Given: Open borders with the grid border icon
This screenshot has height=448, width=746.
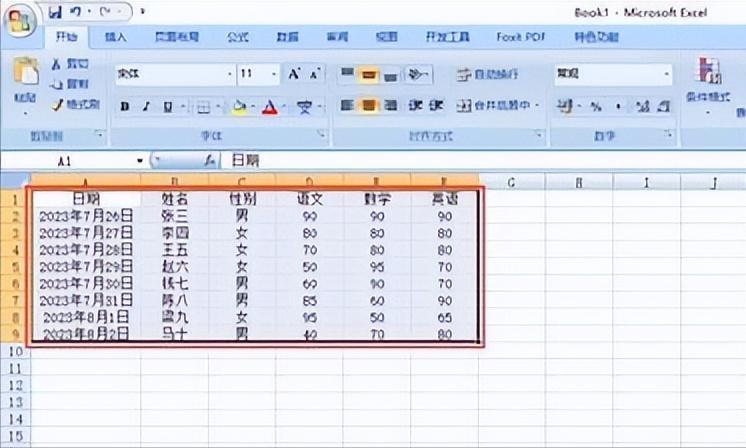Looking at the screenshot, I should (203, 107).
